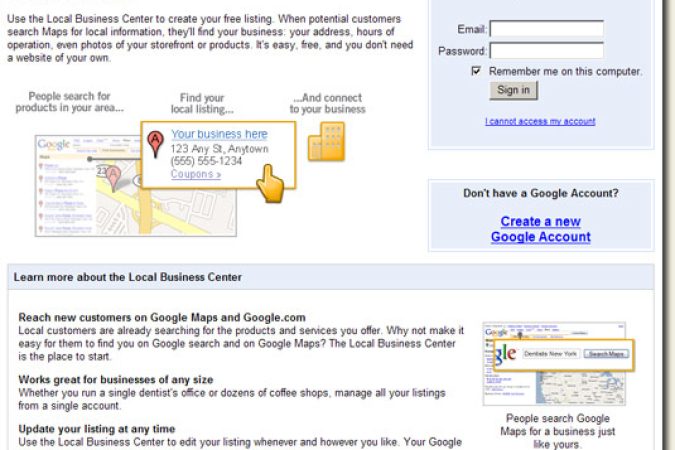This screenshot has height=450, width=675.
Task: Click the Search Maps button in the preview
Action: [606, 354]
